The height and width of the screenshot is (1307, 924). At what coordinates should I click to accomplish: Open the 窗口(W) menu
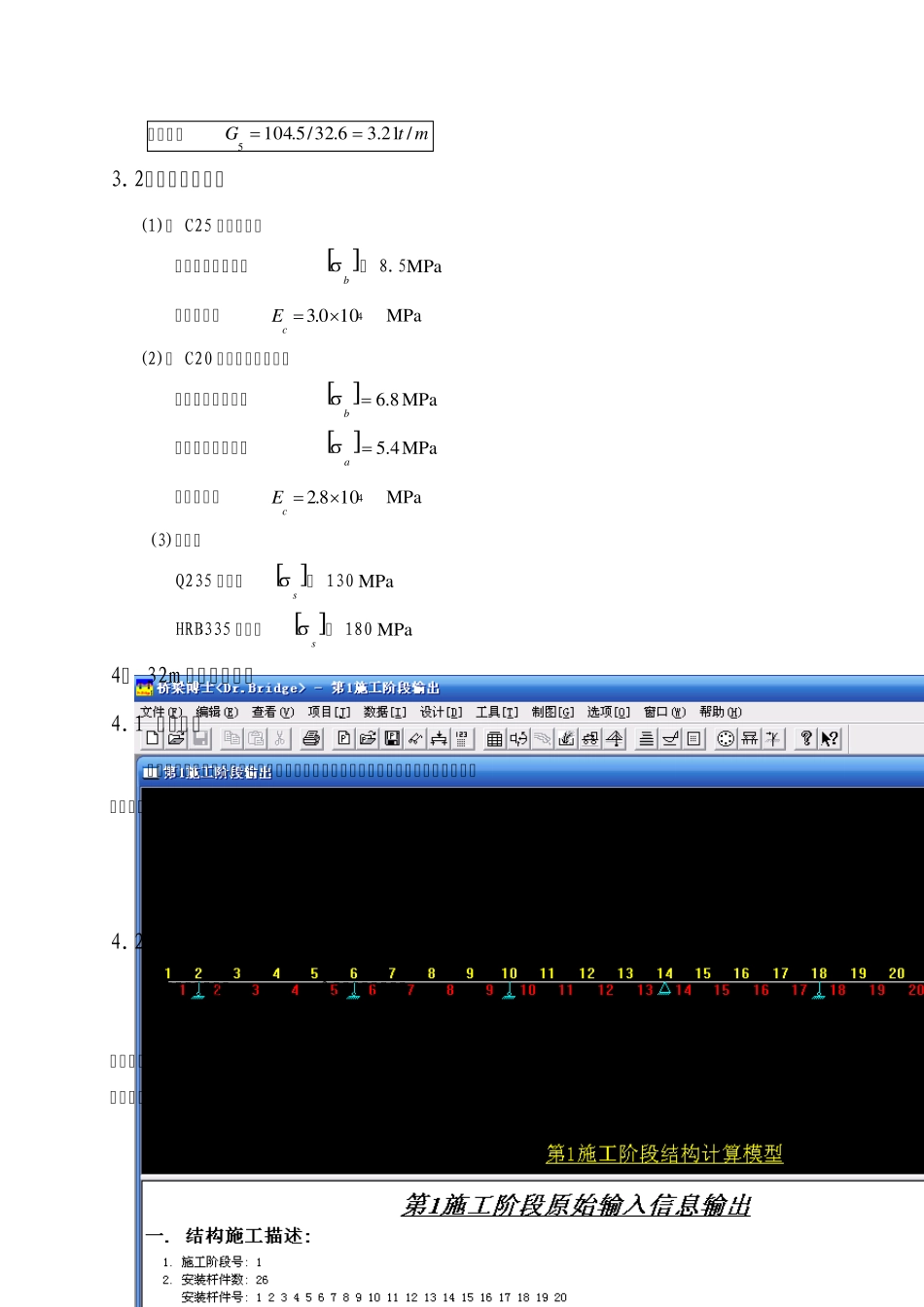(x=664, y=713)
